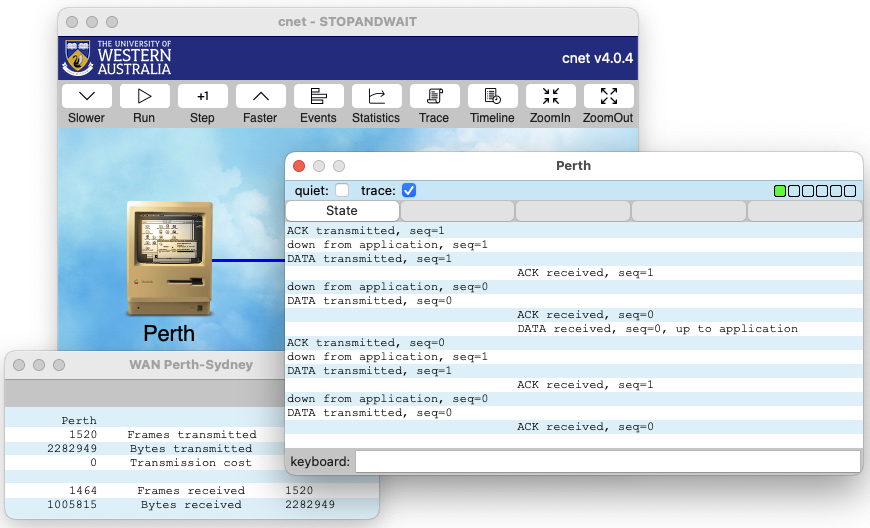
Task: Select the State tab in Perth window
Action: tap(342, 211)
